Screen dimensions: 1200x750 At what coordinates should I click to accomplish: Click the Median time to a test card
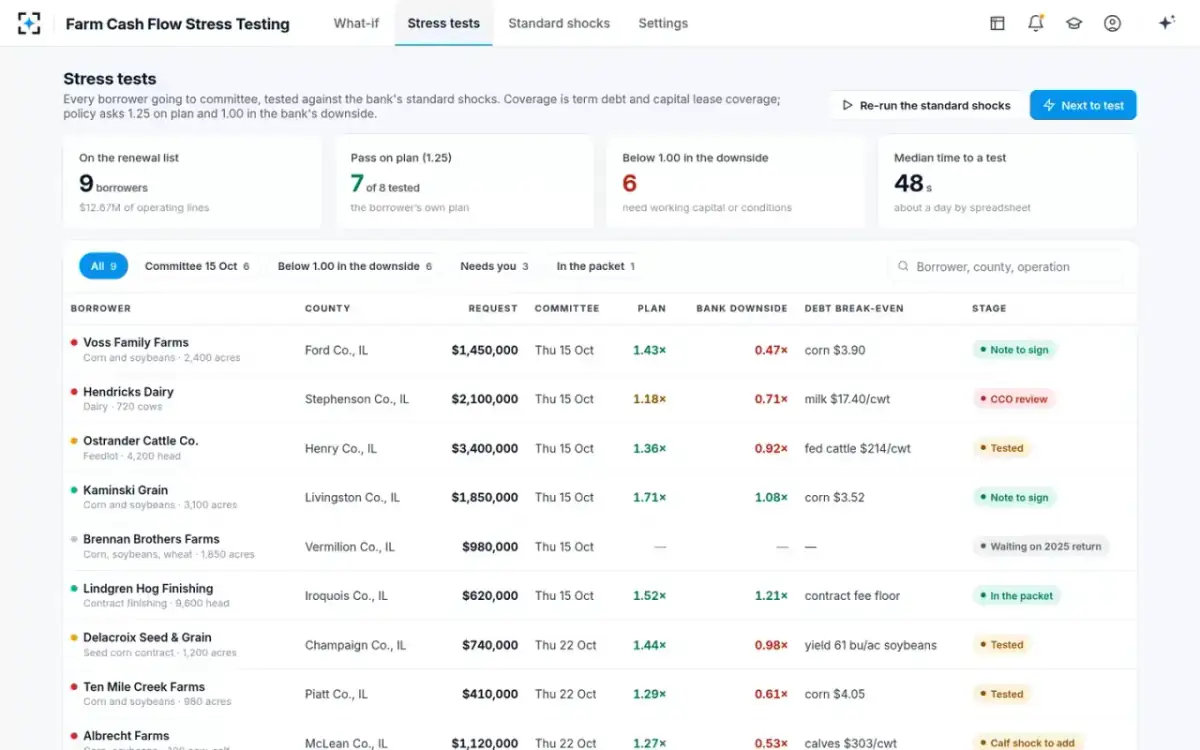pyautogui.click(x=1008, y=182)
